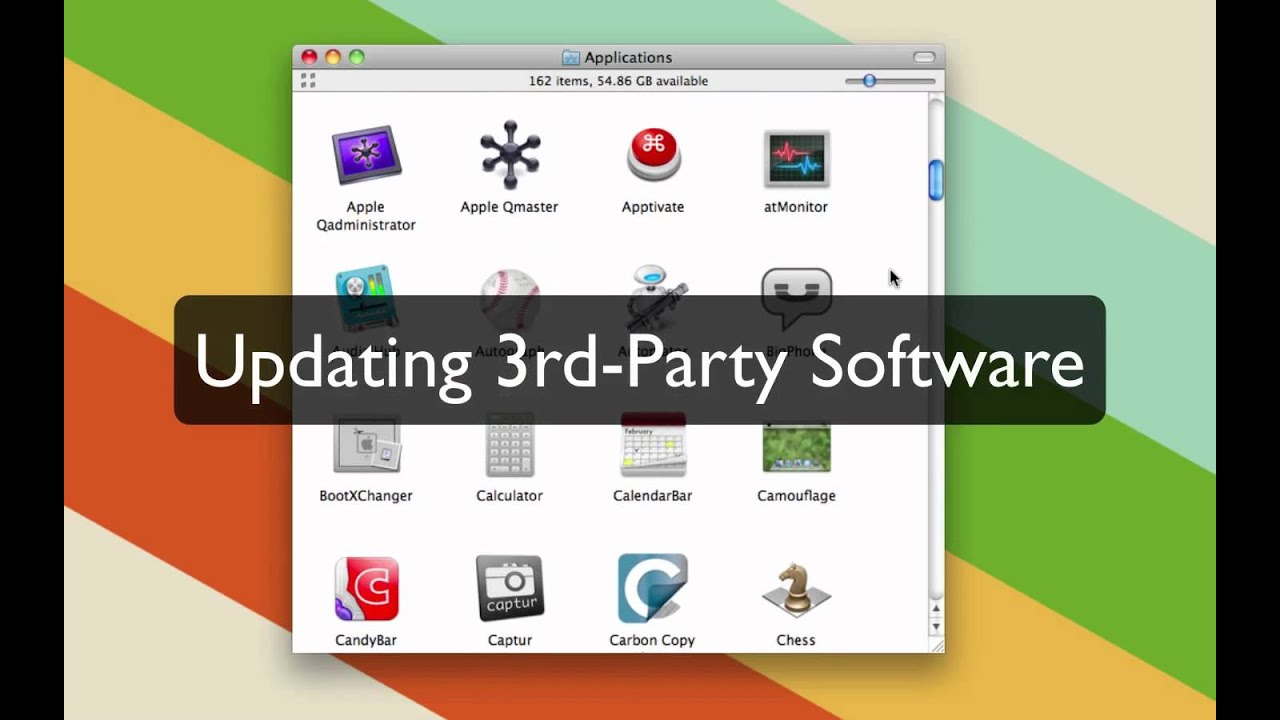Image resolution: width=1280 pixels, height=720 pixels.
Task: Open the Apple Qadministrator app icon
Action: [x=366, y=155]
